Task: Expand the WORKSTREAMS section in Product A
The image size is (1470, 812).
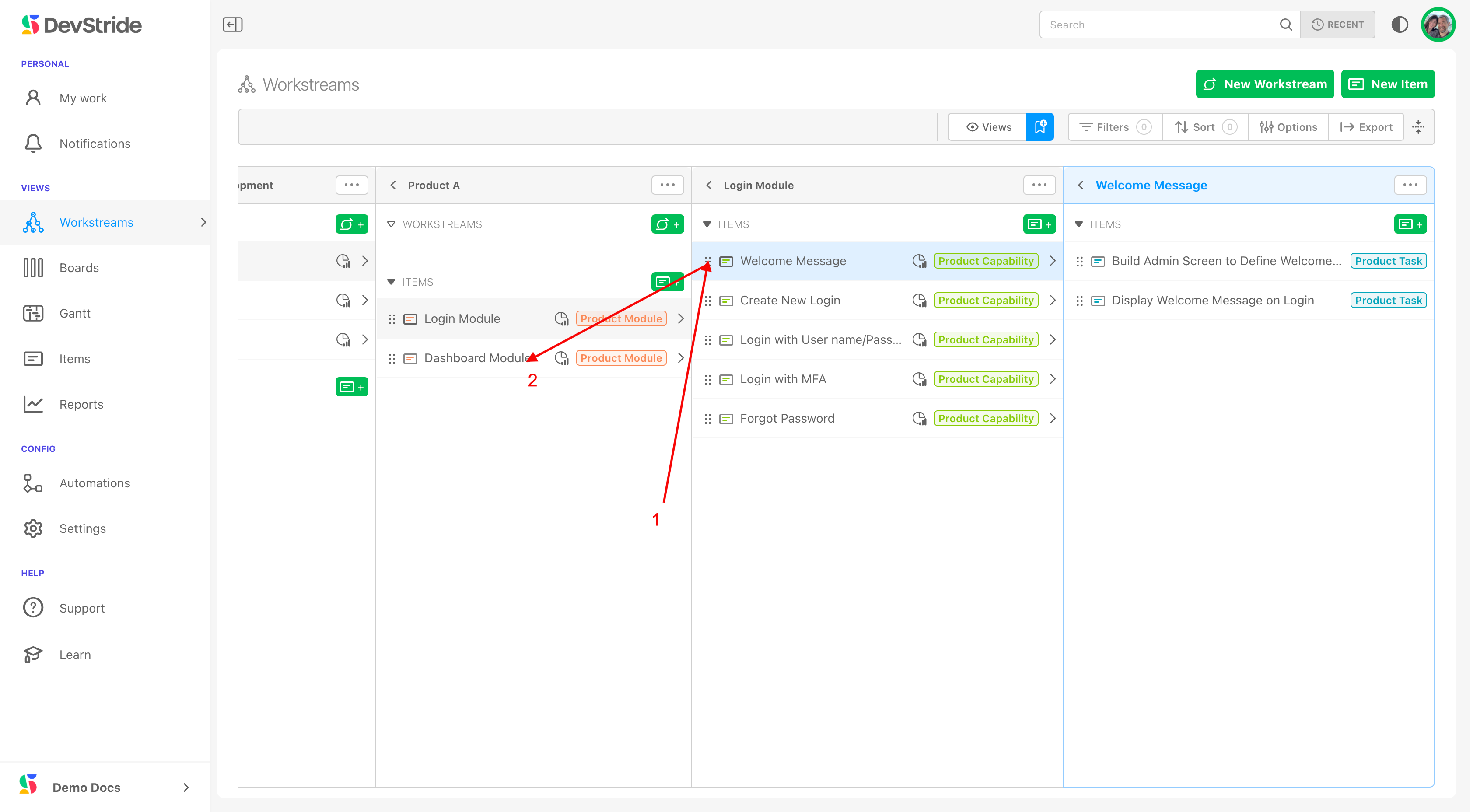Action: pyautogui.click(x=391, y=224)
